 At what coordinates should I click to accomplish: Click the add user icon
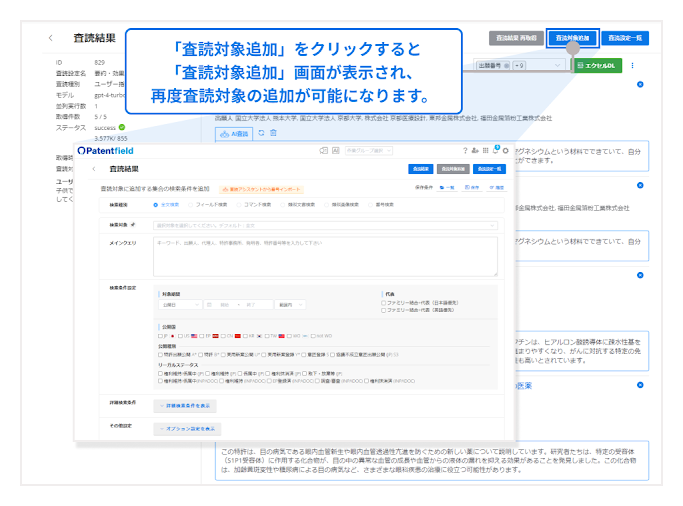click(476, 150)
